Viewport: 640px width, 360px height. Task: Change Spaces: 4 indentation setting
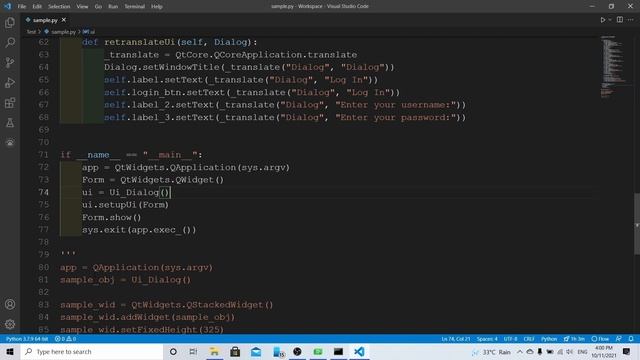click(487, 339)
